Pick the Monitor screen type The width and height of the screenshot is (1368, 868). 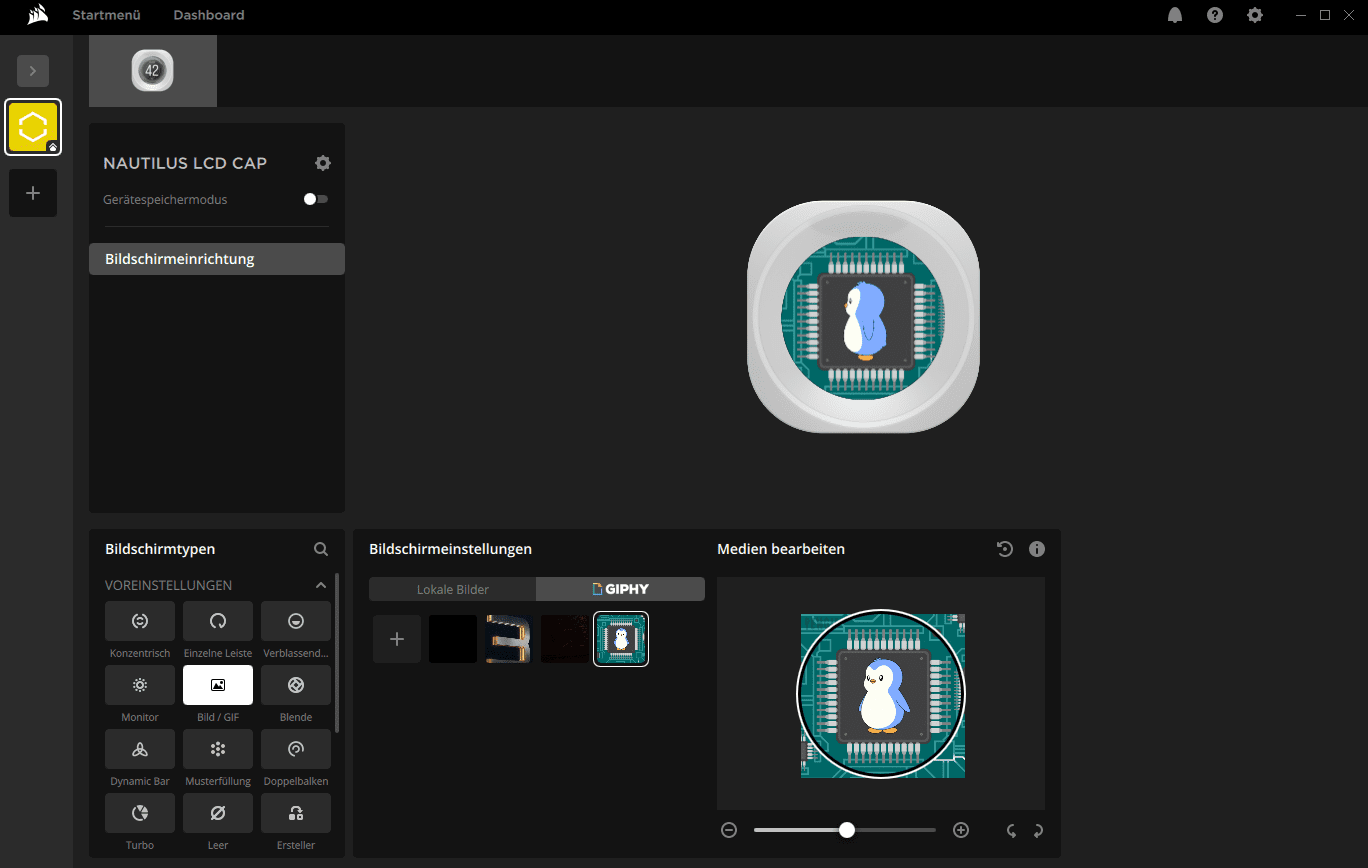click(140, 685)
